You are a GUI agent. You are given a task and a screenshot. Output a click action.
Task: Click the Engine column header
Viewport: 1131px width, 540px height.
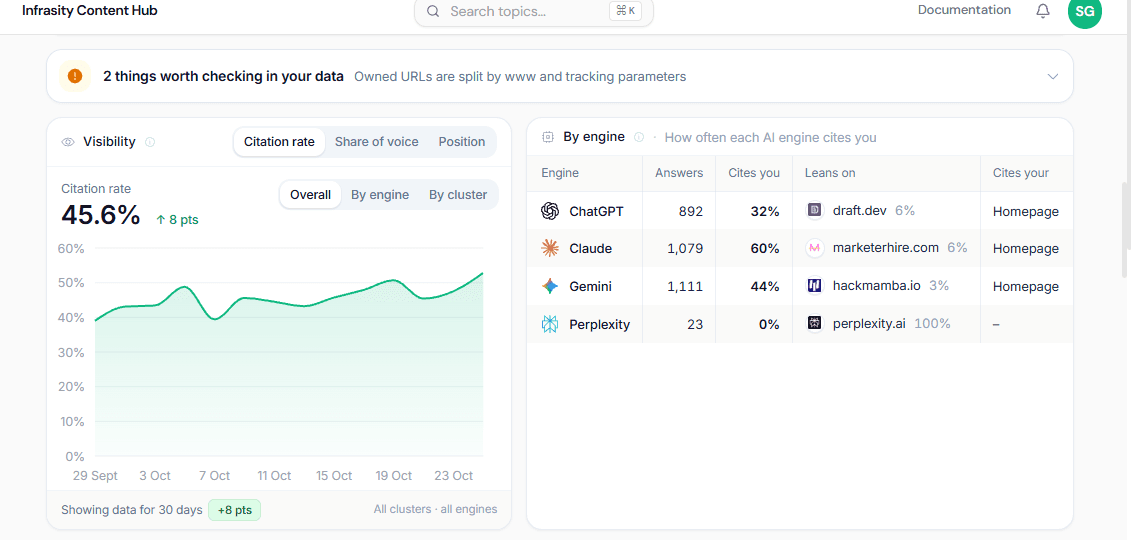tap(560, 173)
